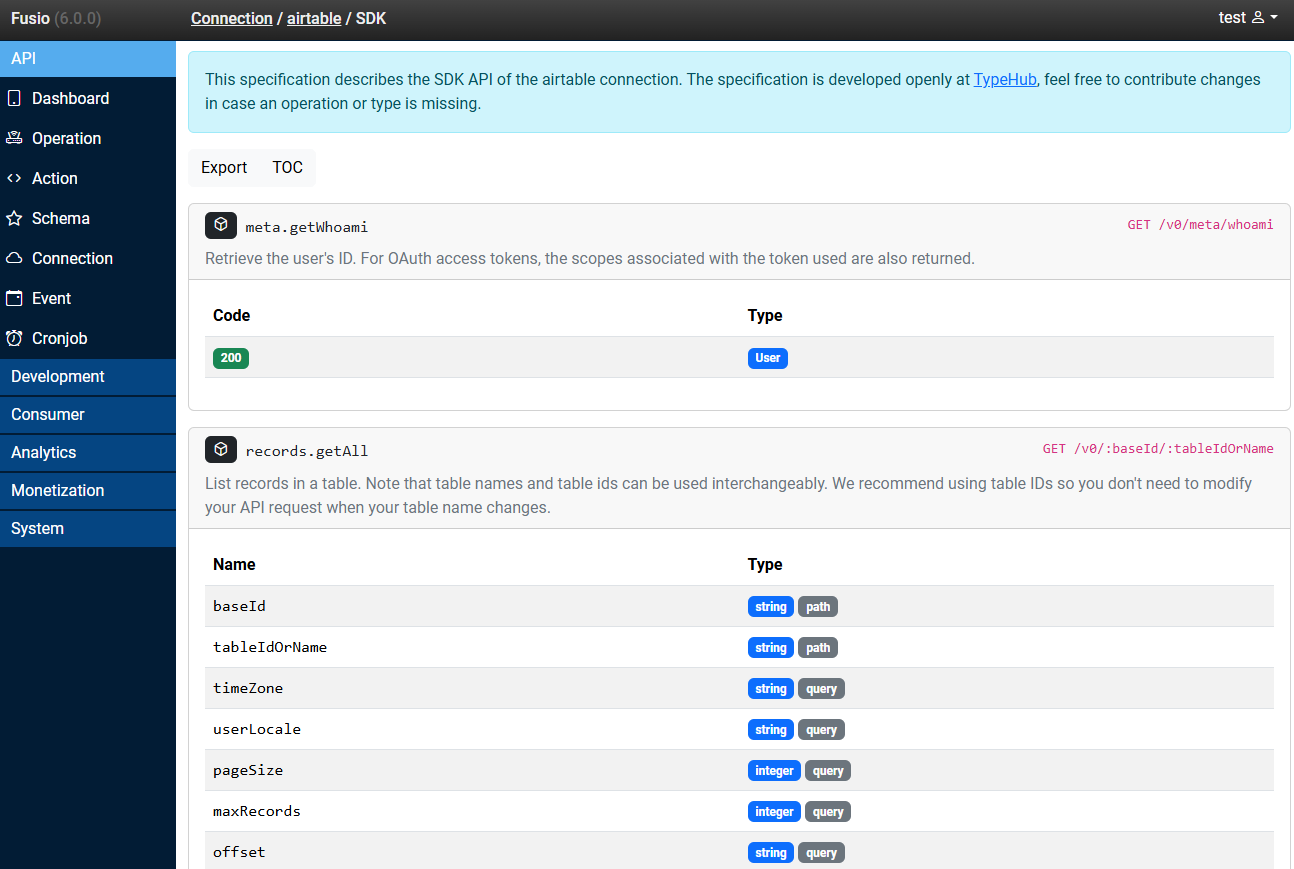1294x869 pixels.
Task: Click the box icon beside records.getAll
Action: [x=221, y=449]
